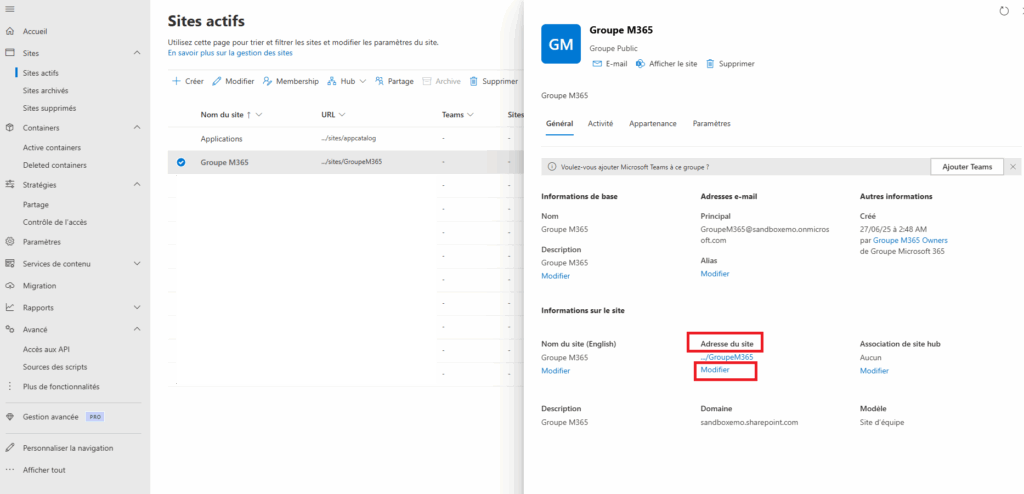Click the Partage sharing icon
1024x494 pixels.
379,82
